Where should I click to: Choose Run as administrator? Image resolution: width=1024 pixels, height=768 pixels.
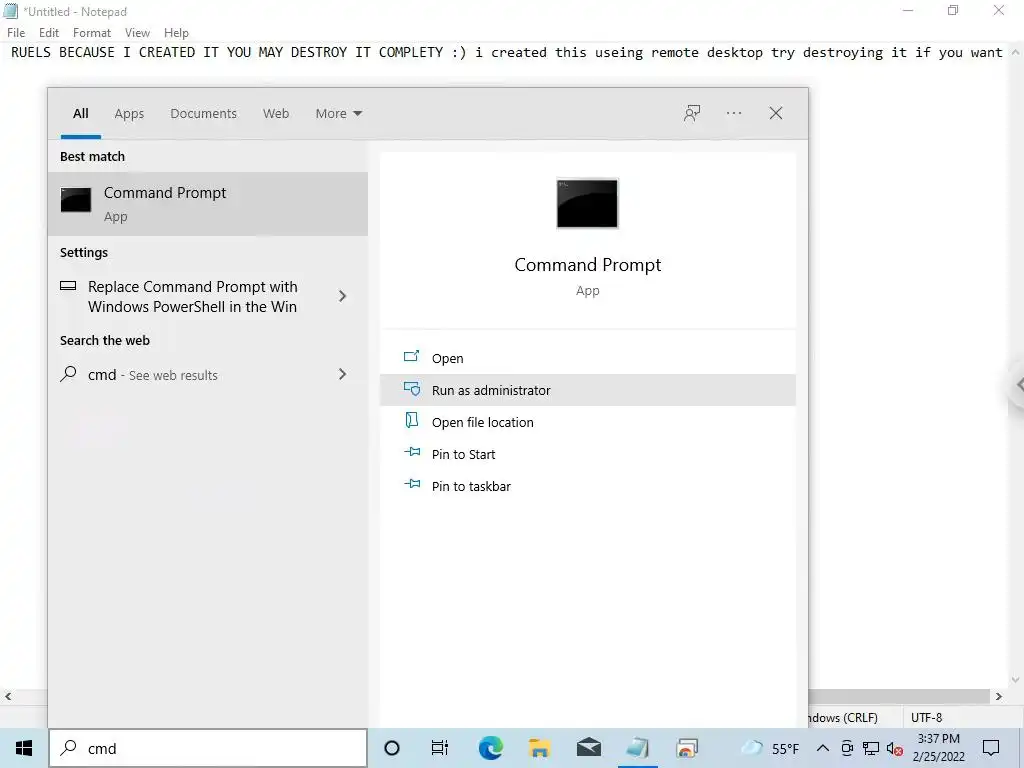click(x=588, y=390)
